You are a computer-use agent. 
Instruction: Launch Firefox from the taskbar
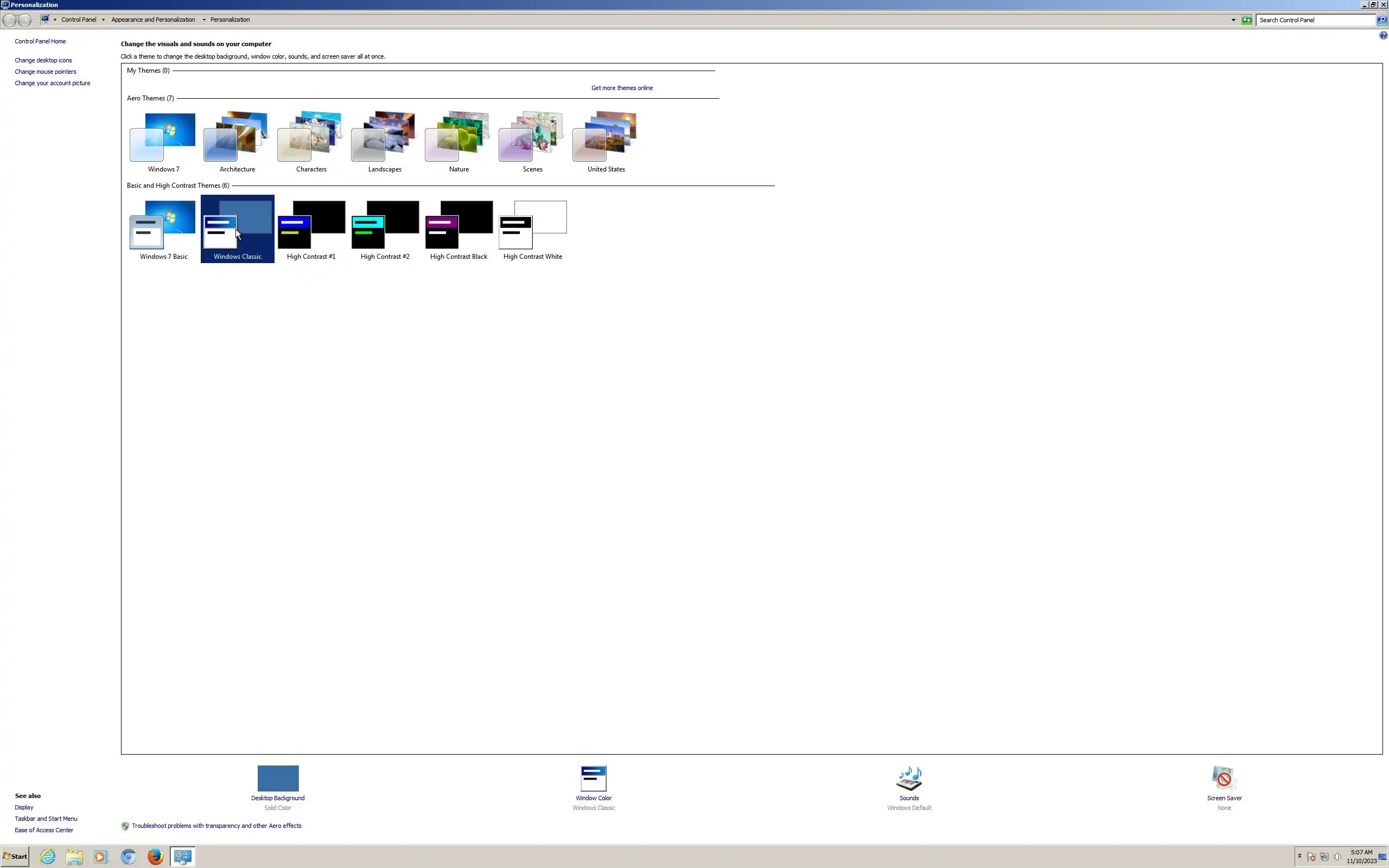tap(155, 857)
